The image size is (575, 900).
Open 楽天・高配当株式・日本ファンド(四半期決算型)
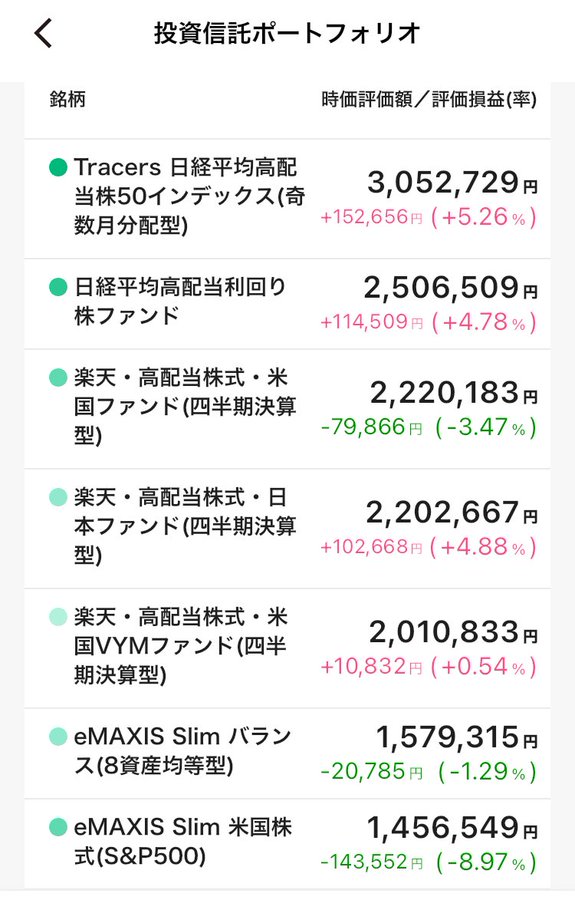(287, 528)
